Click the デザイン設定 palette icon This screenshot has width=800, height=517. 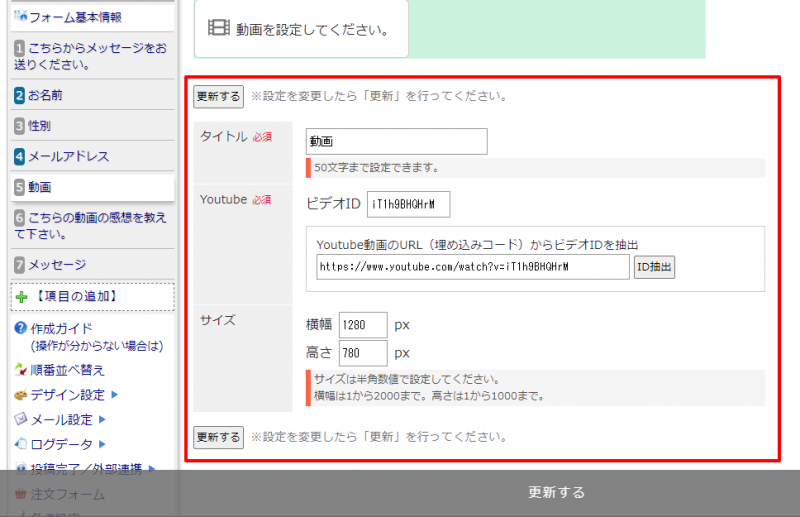tap(21, 394)
